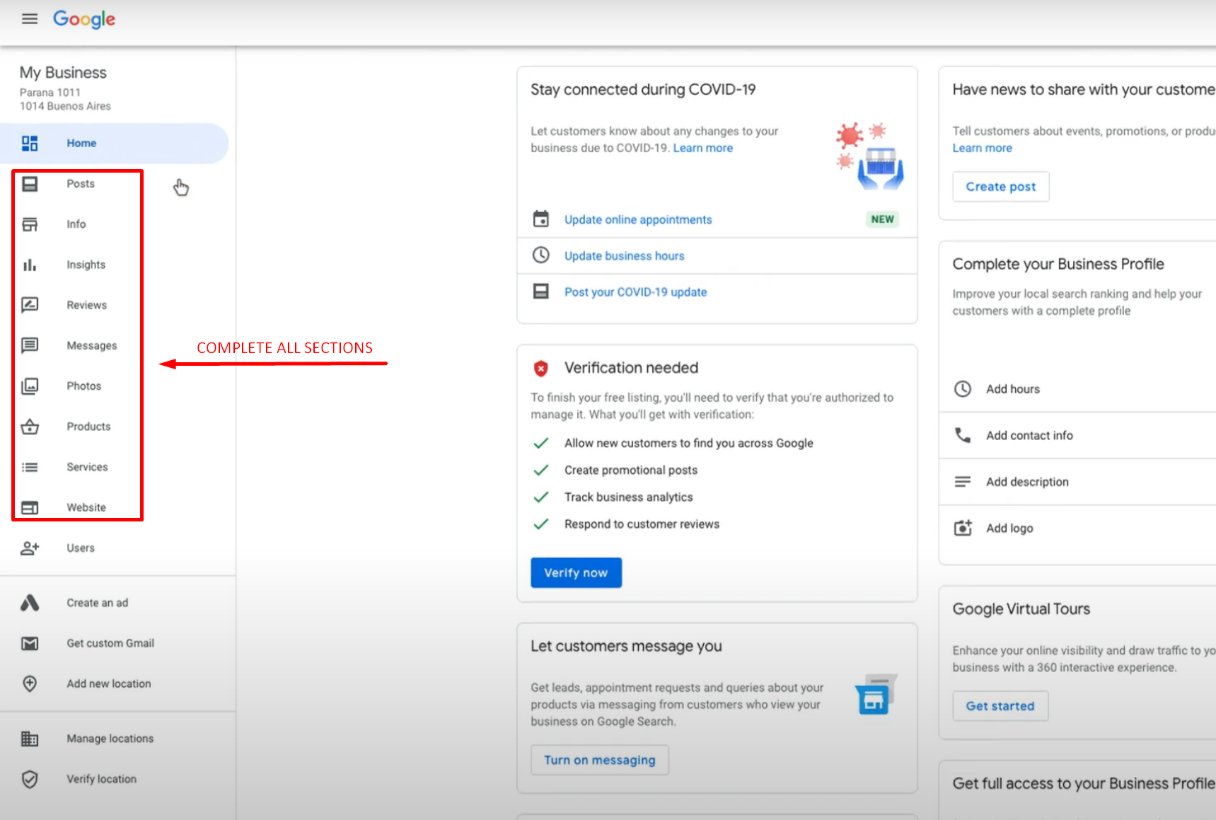Viewport: 1216px width, 820px height.
Task: Click Add logo
Action: pos(1009,528)
